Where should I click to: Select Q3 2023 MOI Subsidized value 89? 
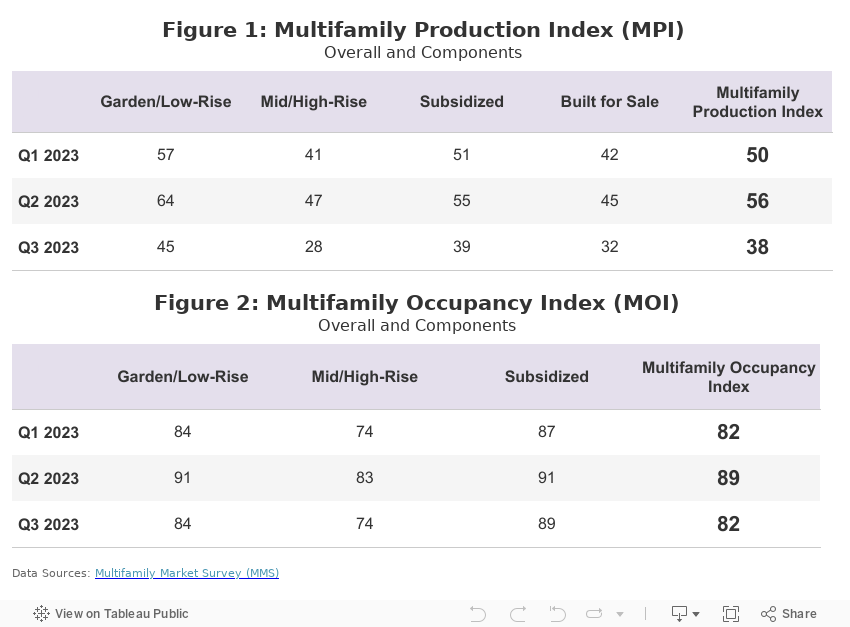tap(547, 524)
